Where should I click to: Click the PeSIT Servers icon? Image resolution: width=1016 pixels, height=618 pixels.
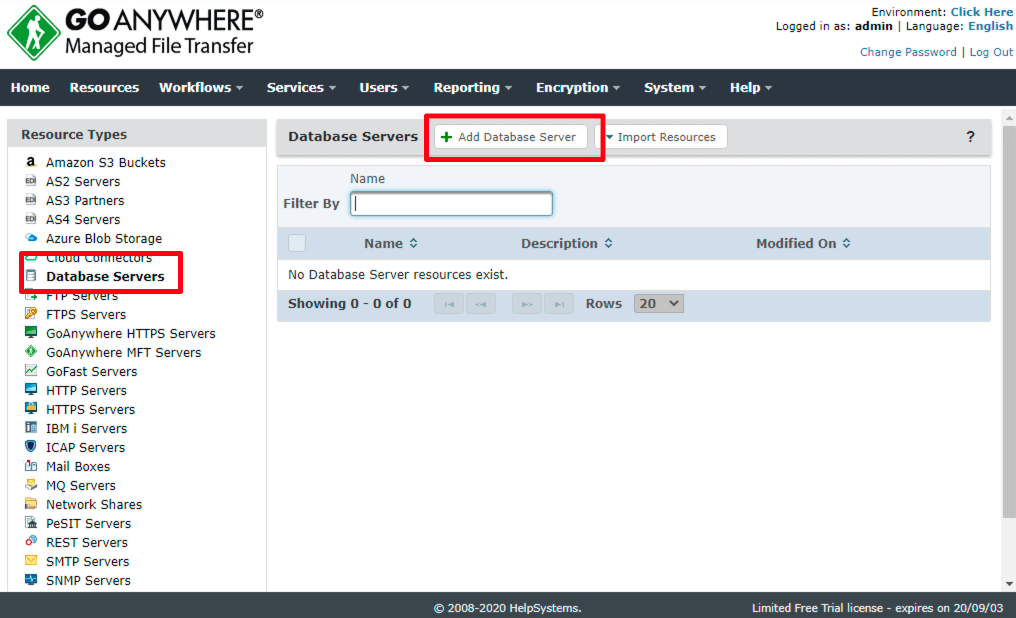tap(30, 523)
